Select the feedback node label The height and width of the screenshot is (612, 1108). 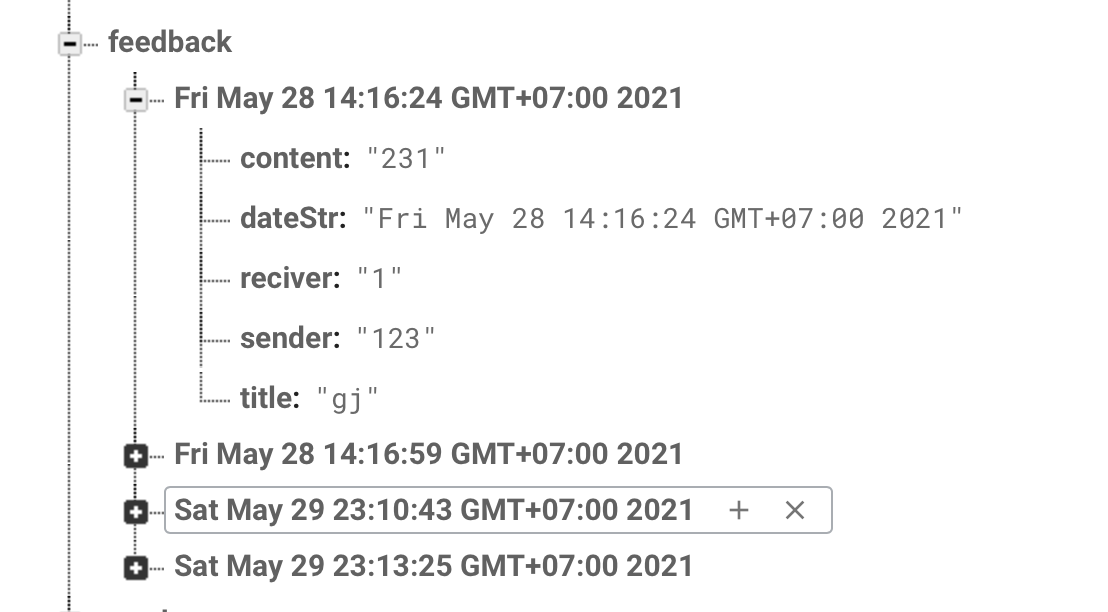(x=170, y=43)
